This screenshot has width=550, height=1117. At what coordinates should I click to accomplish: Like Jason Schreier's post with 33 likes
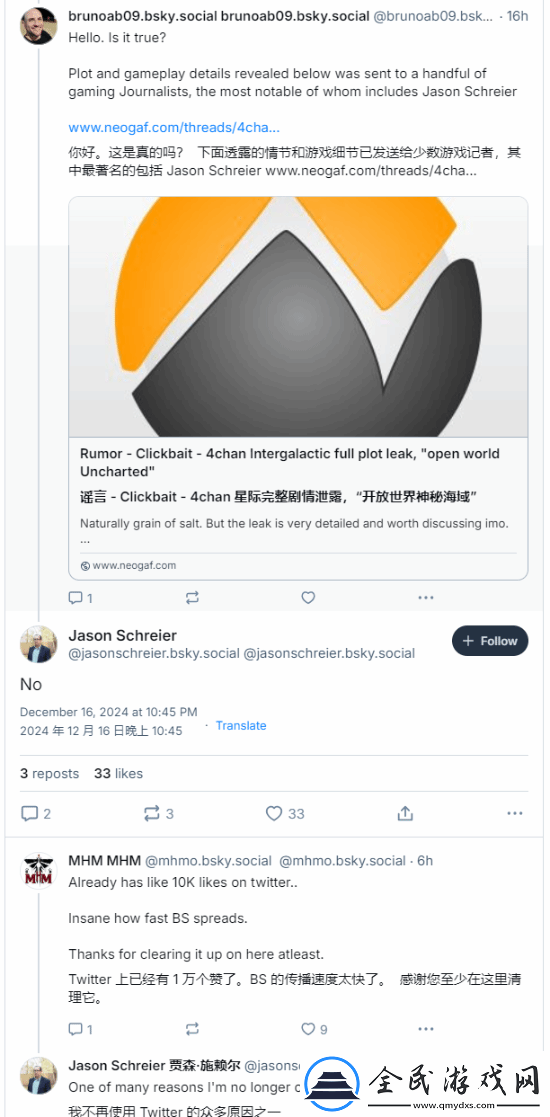pos(285,813)
